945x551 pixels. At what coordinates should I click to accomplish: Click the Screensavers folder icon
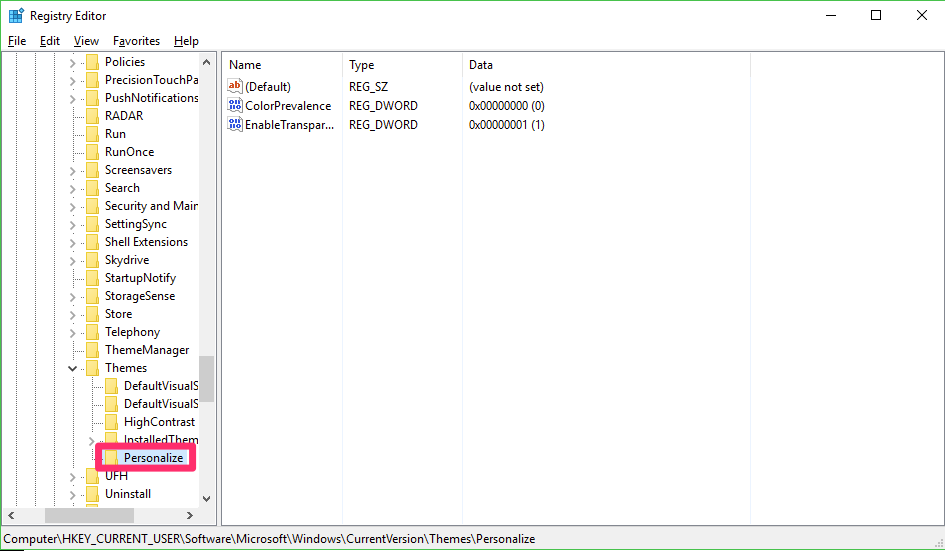pos(92,170)
